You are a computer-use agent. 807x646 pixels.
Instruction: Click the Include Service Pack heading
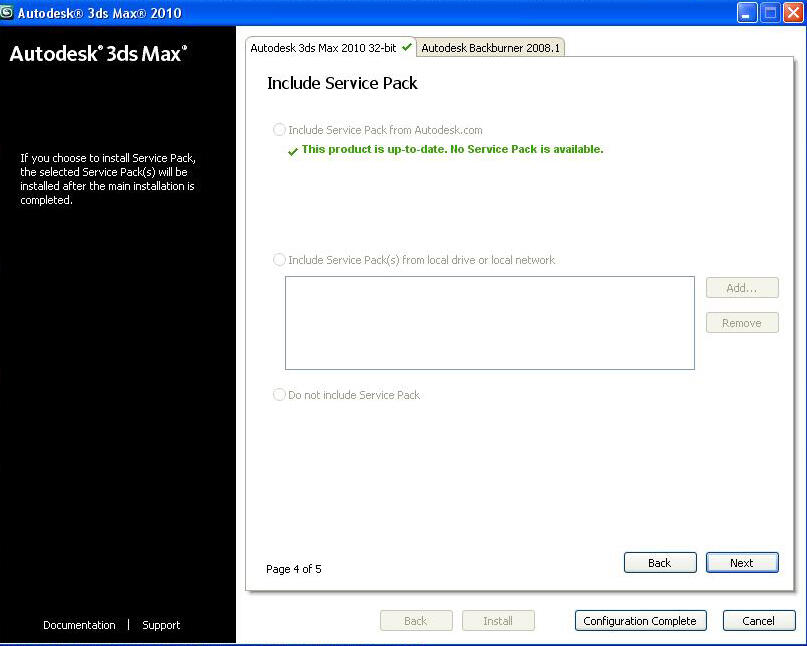342,83
